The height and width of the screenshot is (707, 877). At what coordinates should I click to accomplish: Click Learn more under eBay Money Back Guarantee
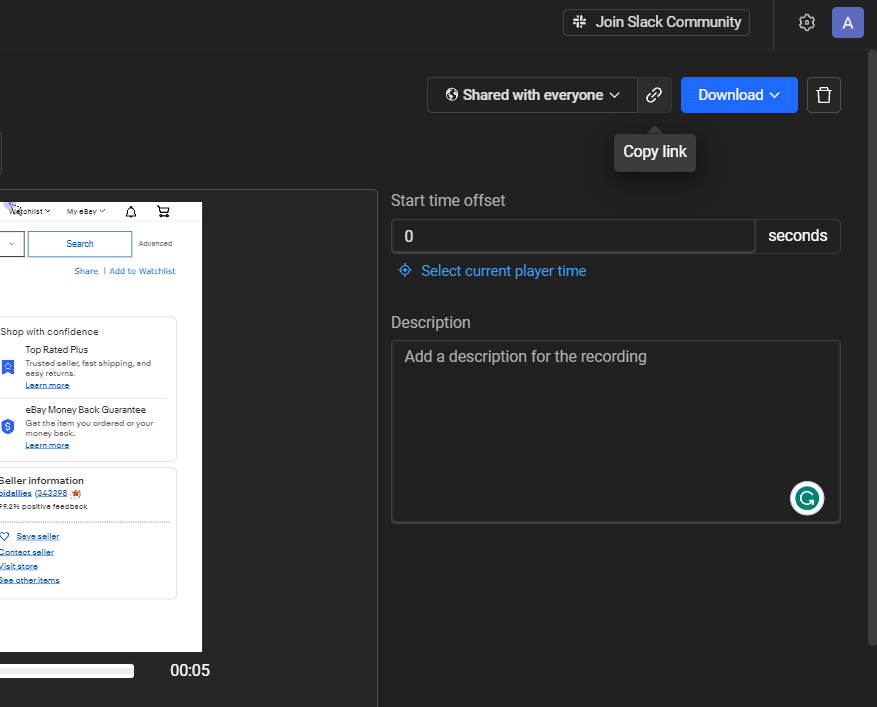(47, 446)
